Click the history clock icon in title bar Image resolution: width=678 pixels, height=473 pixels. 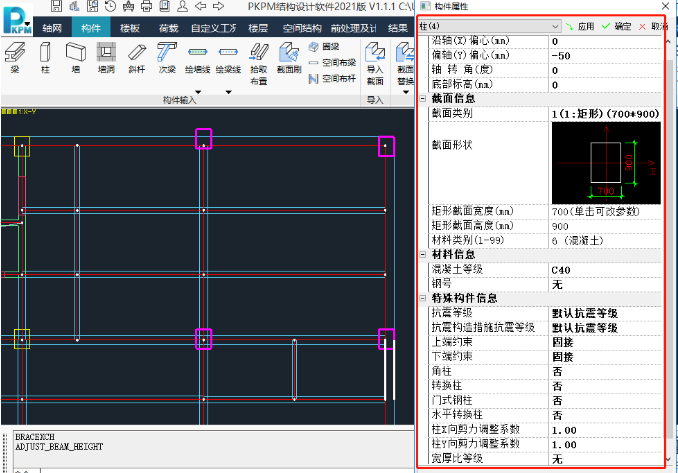[111, 6]
